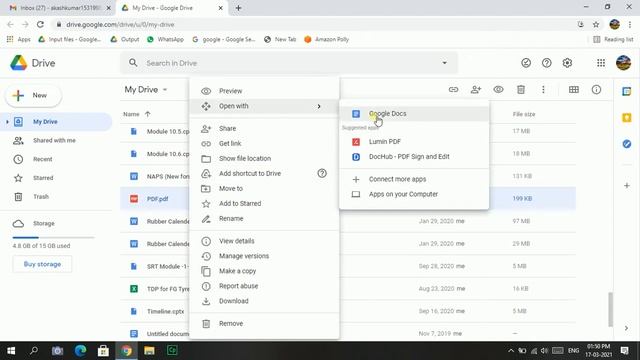Select Preview in context menu

(264, 91)
